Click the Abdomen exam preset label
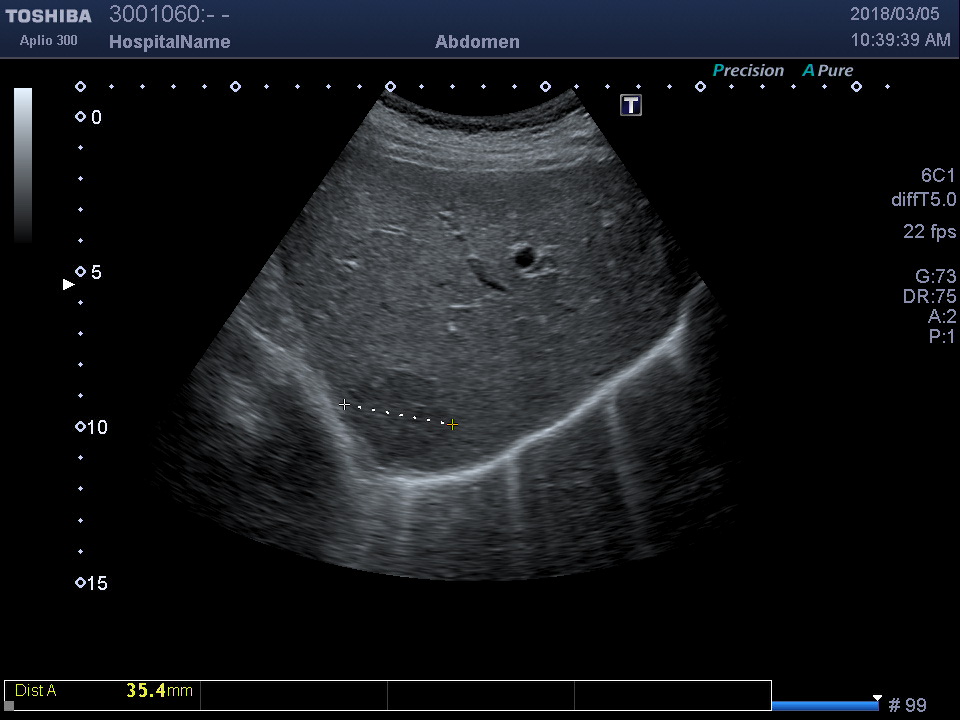Screen dimensions: 960x720 point(477,42)
